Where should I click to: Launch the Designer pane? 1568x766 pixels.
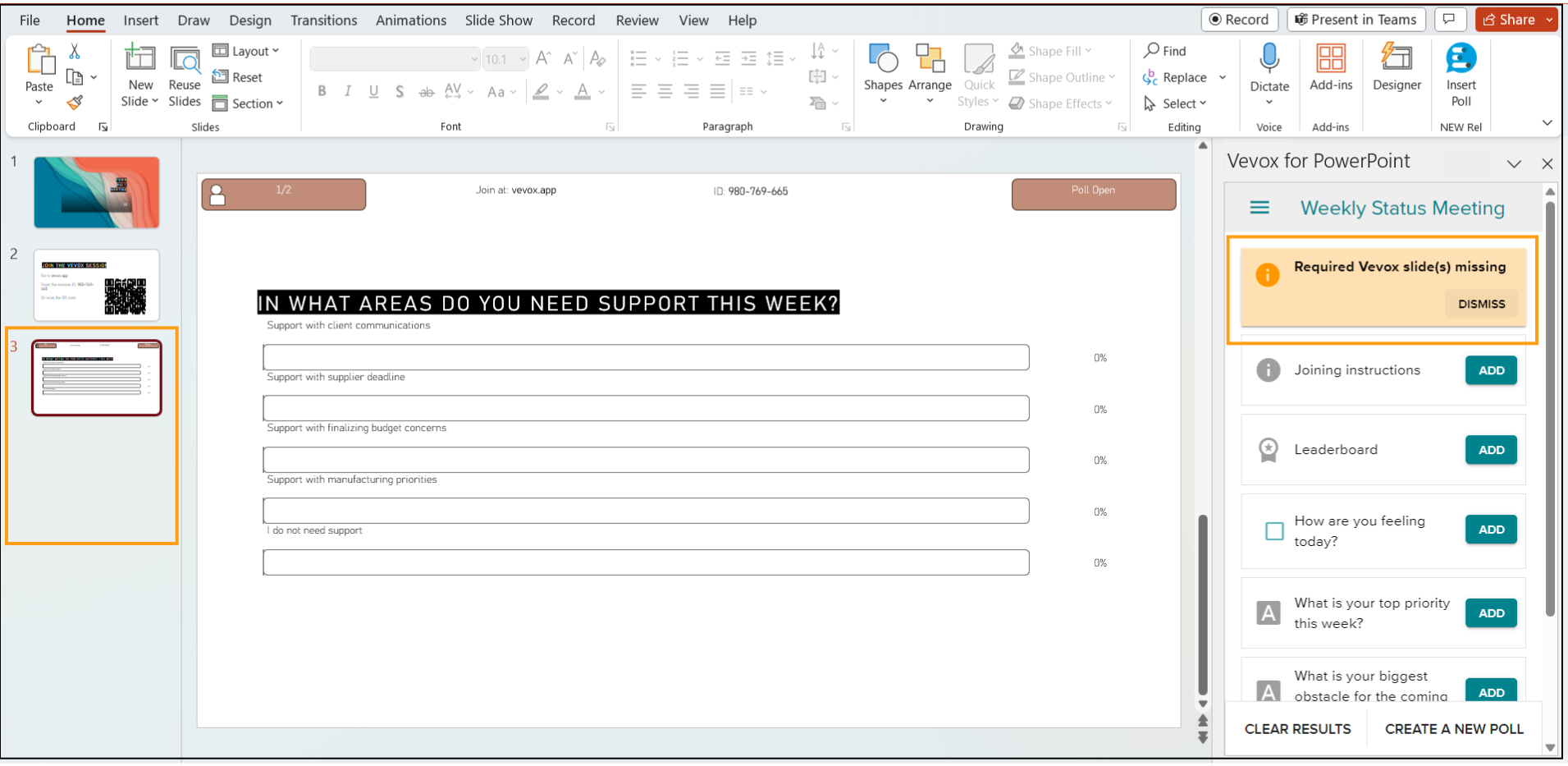pyautogui.click(x=1397, y=72)
